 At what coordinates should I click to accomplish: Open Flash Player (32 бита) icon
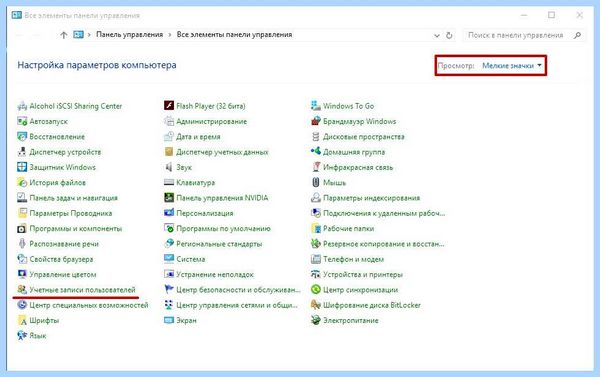(169, 106)
